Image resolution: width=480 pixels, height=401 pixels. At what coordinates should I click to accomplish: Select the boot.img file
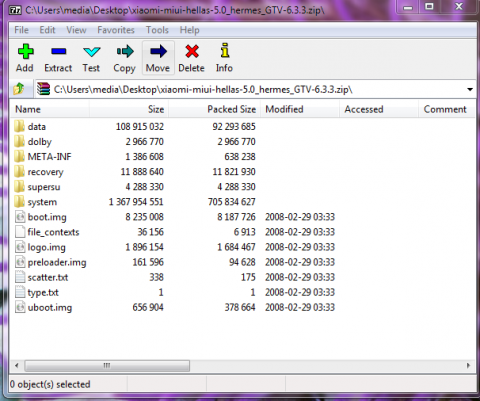coord(47,217)
